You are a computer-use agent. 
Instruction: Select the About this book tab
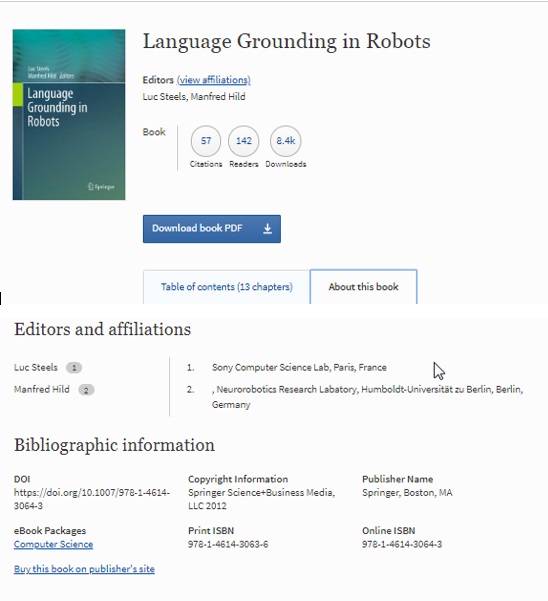pos(363,287)
